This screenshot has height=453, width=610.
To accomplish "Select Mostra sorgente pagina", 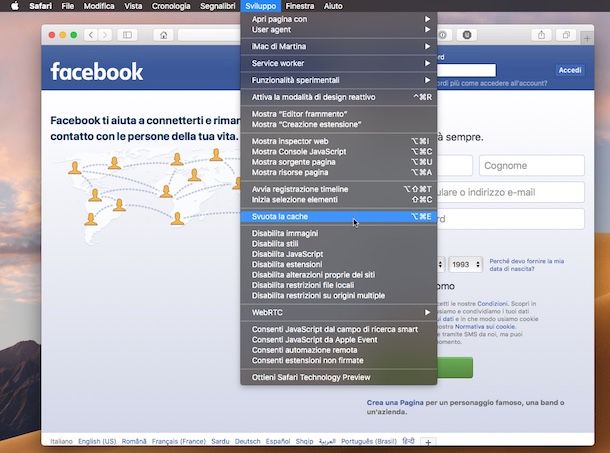I will pos(339,162).
